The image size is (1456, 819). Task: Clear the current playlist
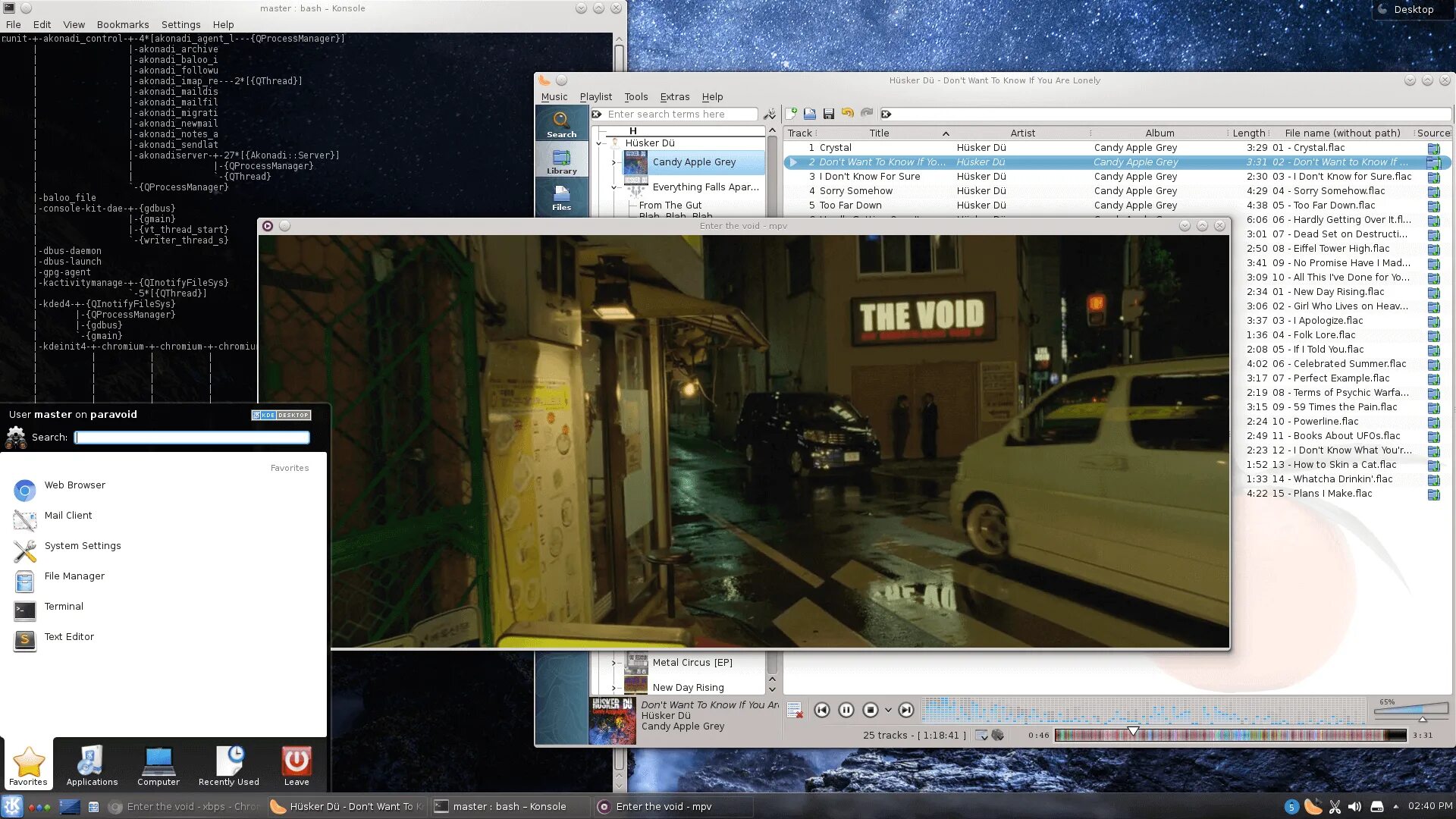point(794,711)
